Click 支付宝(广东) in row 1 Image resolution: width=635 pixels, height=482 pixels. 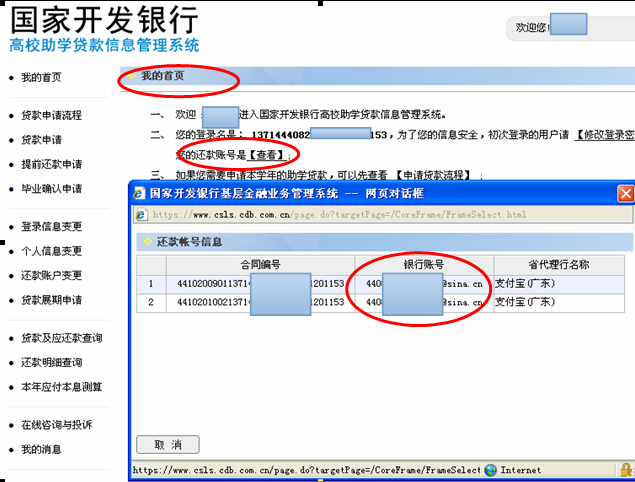tap(525, 284)
